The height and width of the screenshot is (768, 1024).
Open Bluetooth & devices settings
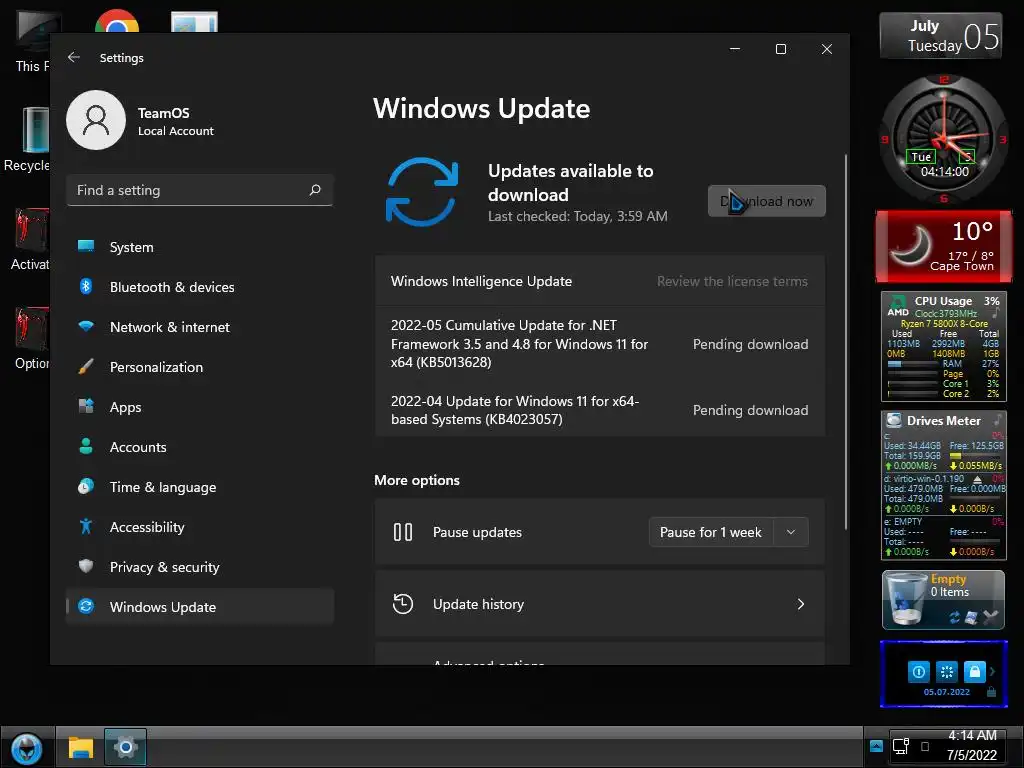(200, 287)
